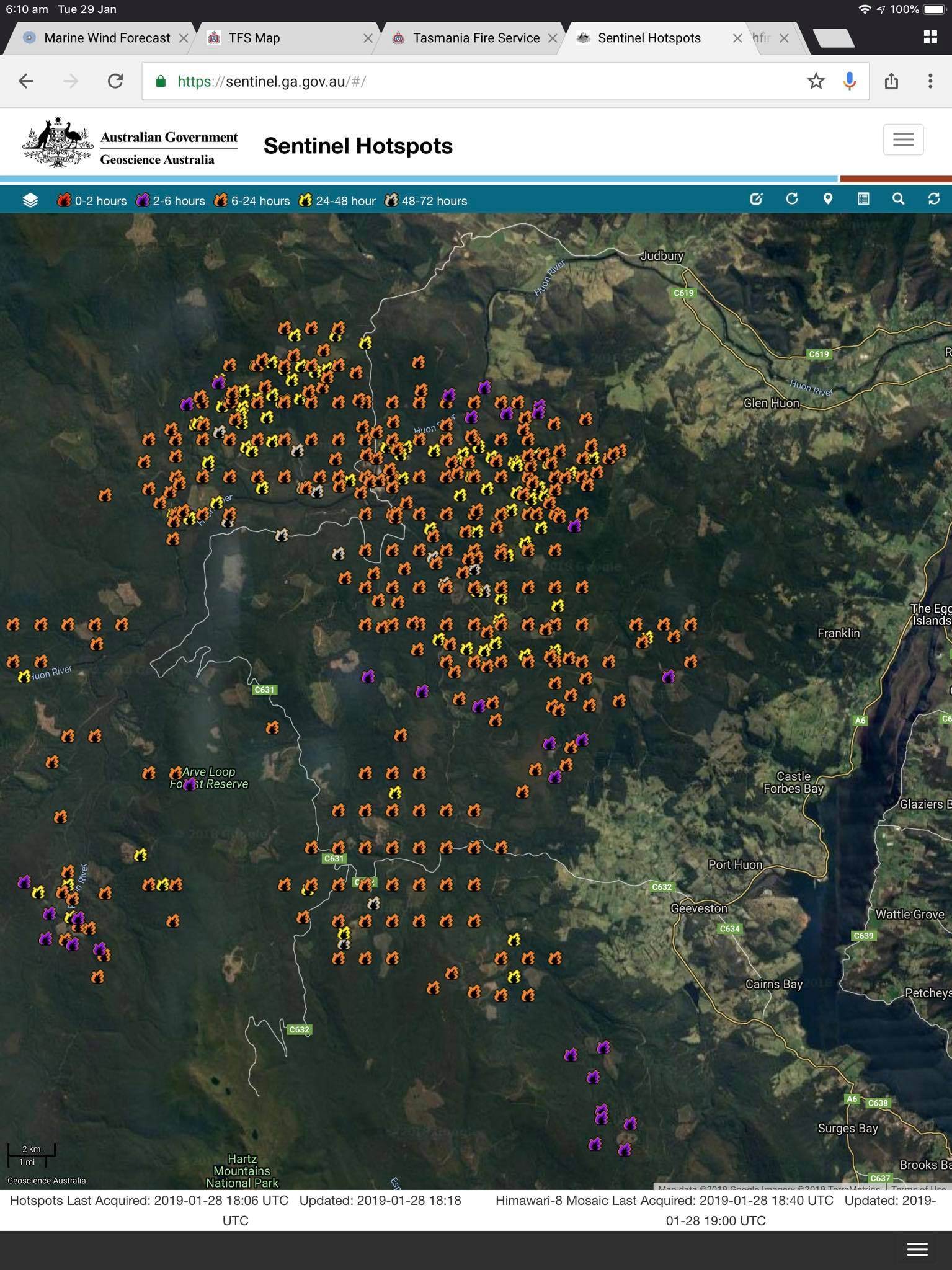
Task: Toggle the 2-6 hours hotspot filter
Action: click(171, 201)
